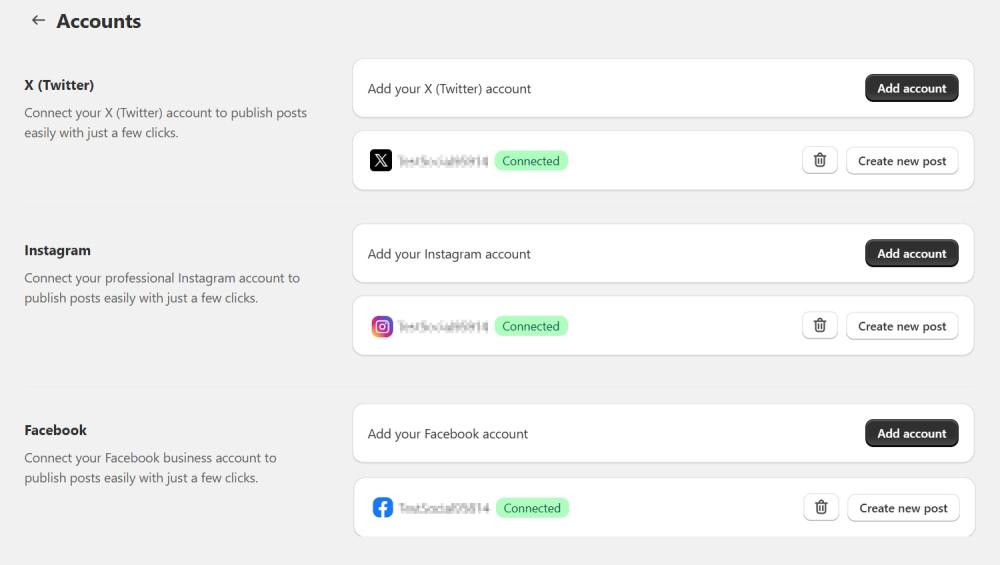
Task: Add an X (Twitter) account
Action: tap(911, 88)
